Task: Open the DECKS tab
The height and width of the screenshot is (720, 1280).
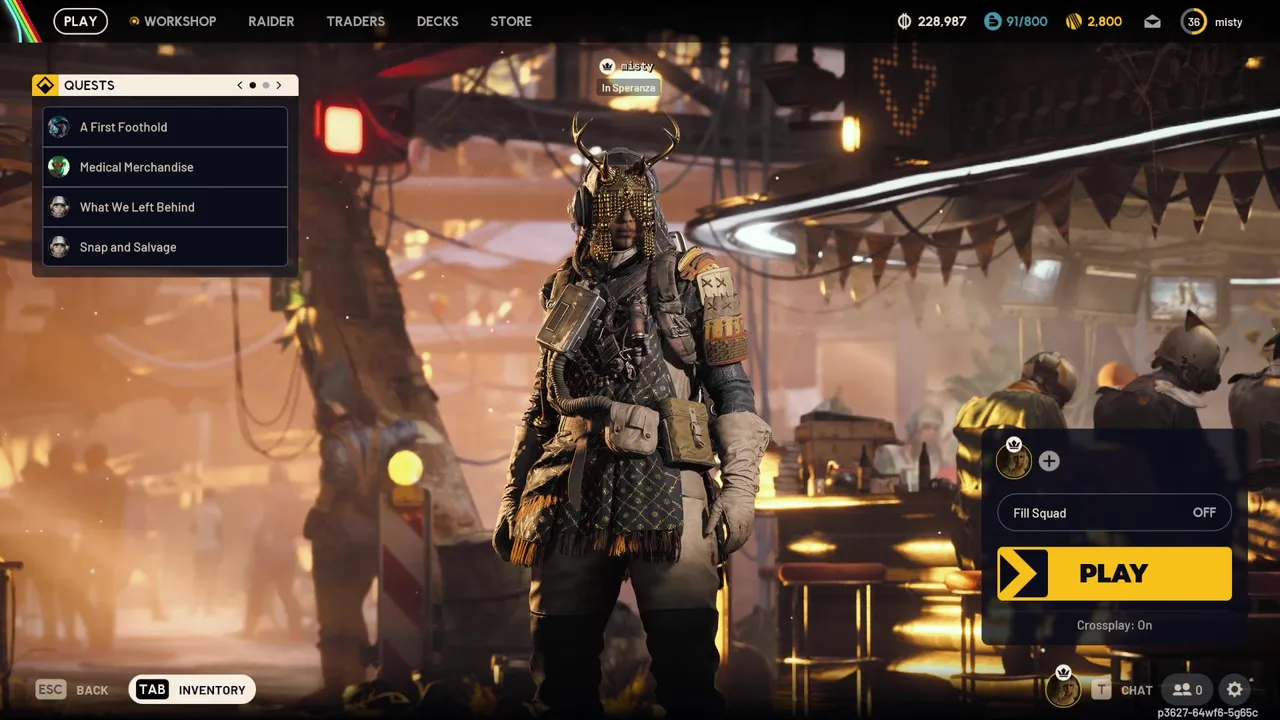Action: 437,21
